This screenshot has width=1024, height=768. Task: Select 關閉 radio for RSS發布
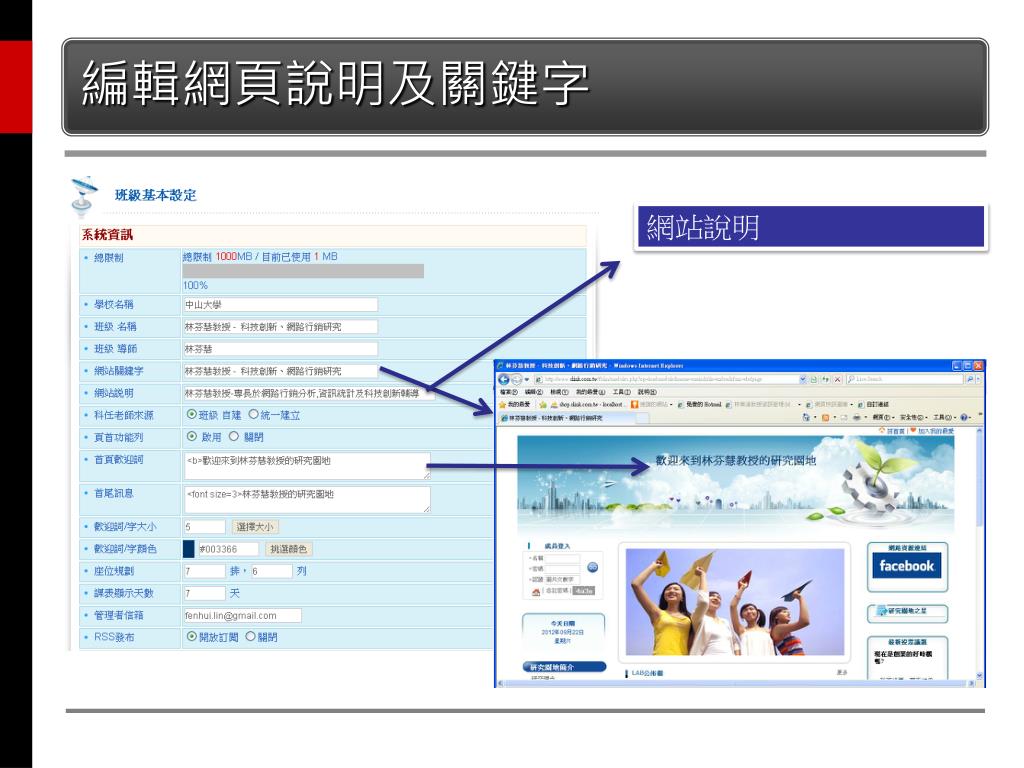[250, 636]
